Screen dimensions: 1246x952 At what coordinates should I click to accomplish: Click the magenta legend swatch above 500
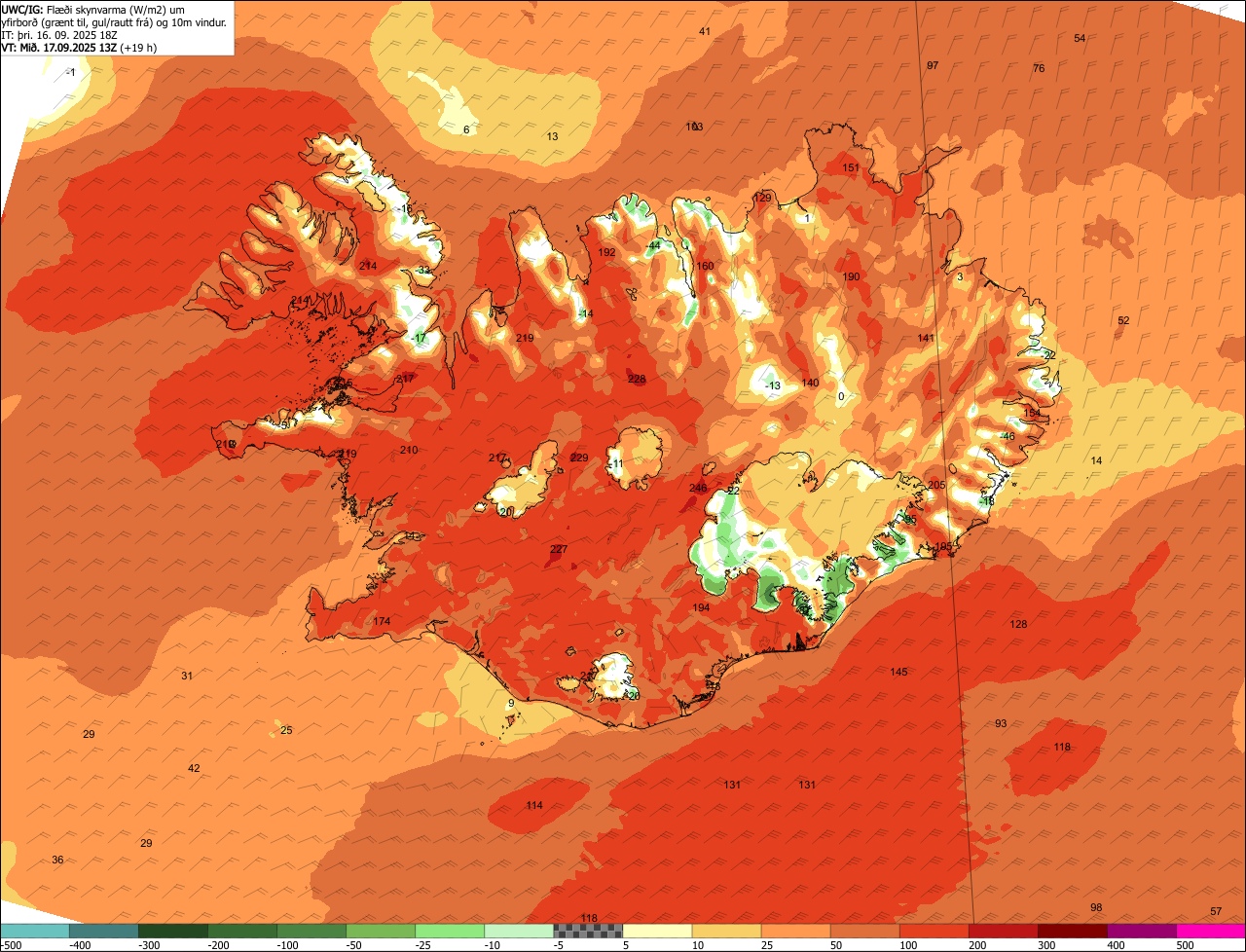pos(1211,931)
